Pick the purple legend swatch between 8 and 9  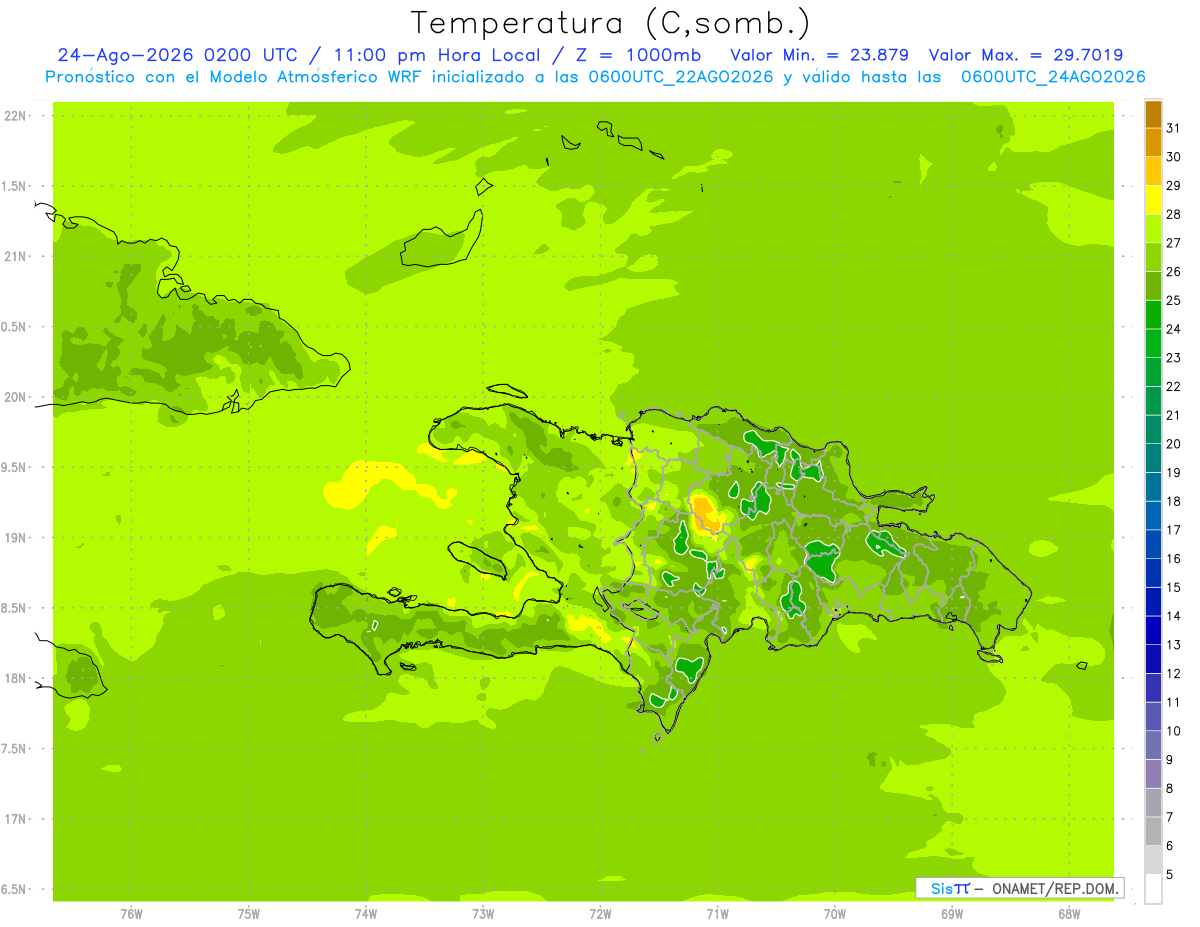pos(1153,774)
